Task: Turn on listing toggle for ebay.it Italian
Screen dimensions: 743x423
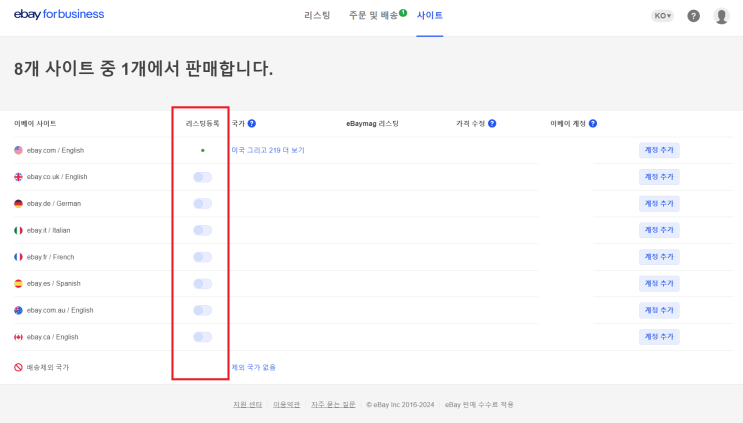Action: (x=202, y=230)
